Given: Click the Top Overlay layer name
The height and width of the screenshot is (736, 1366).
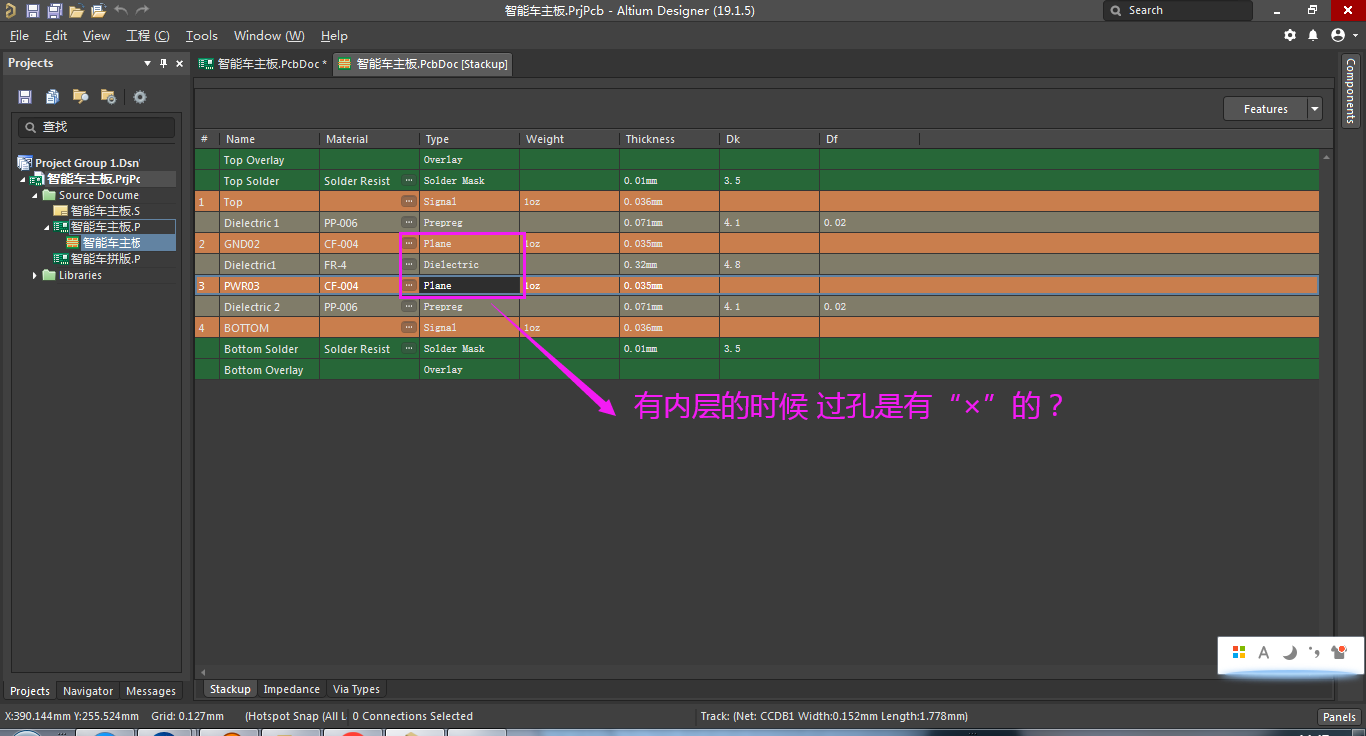Looking at the screenshot, I should [254, 160].
